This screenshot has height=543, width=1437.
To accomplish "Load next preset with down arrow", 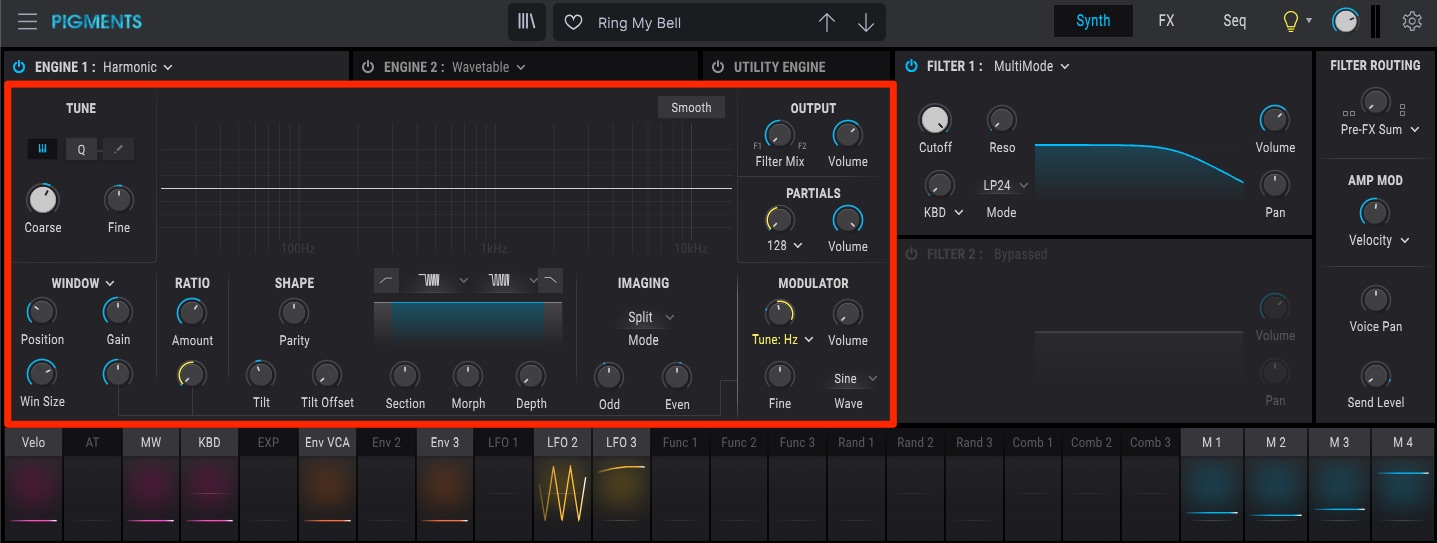I will tap(866, 22).
